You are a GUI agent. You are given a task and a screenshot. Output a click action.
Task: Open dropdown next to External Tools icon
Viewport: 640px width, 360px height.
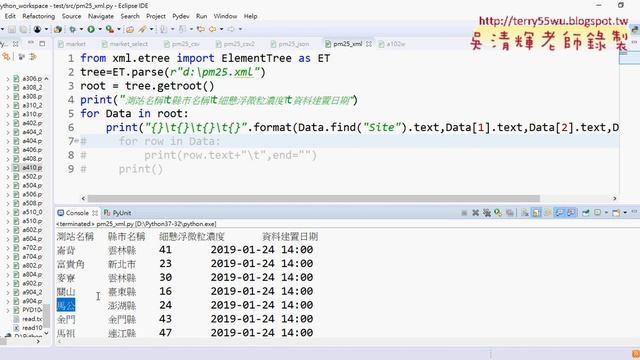pos(119,29)
